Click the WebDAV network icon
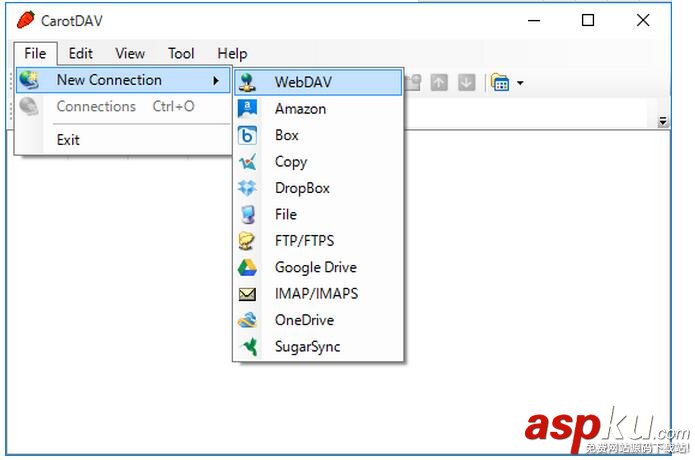The image size is (695, 460). click(x=247, y=82)
